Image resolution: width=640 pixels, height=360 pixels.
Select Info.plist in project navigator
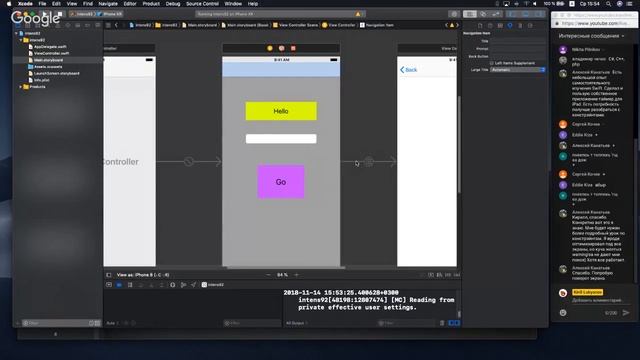tap(42, 80)
